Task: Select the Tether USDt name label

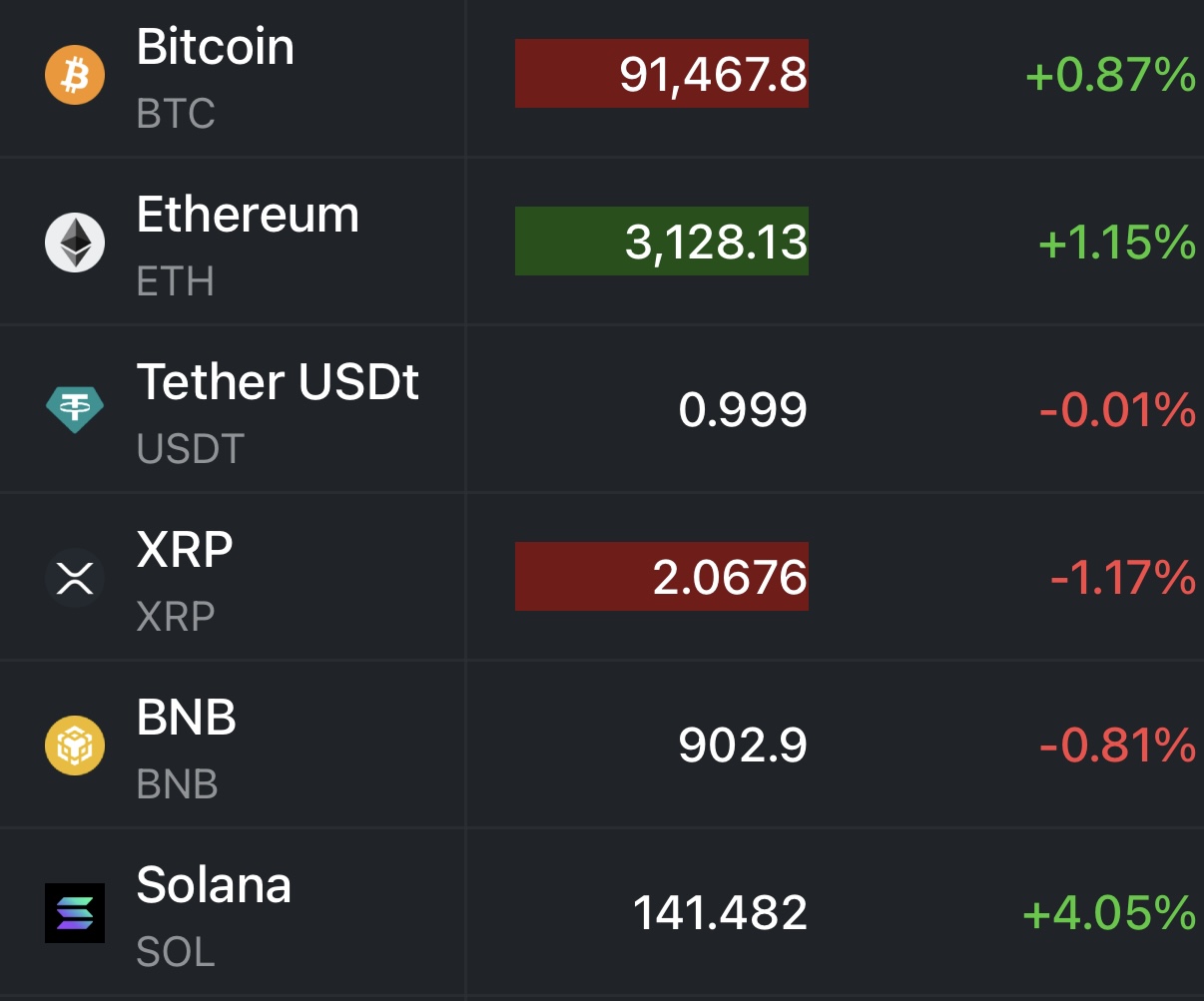Action: coord(278,382)
